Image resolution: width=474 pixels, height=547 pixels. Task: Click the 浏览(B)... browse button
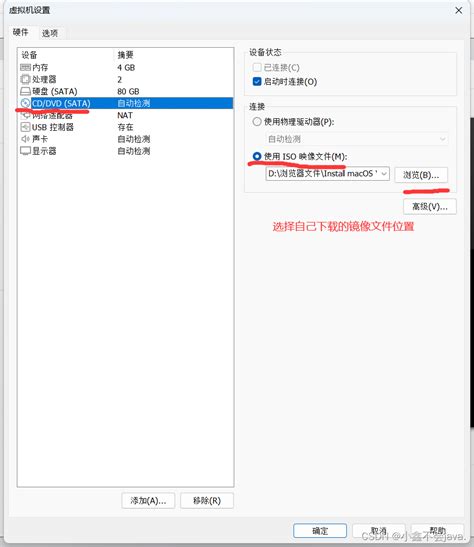pos(421,175)
